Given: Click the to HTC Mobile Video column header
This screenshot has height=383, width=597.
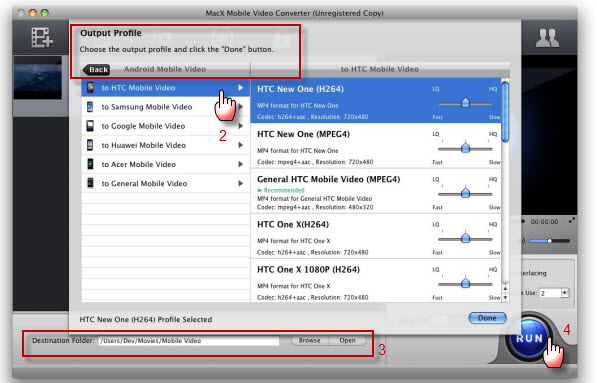Looking at the screenshot, I should [x=380, y=69].
